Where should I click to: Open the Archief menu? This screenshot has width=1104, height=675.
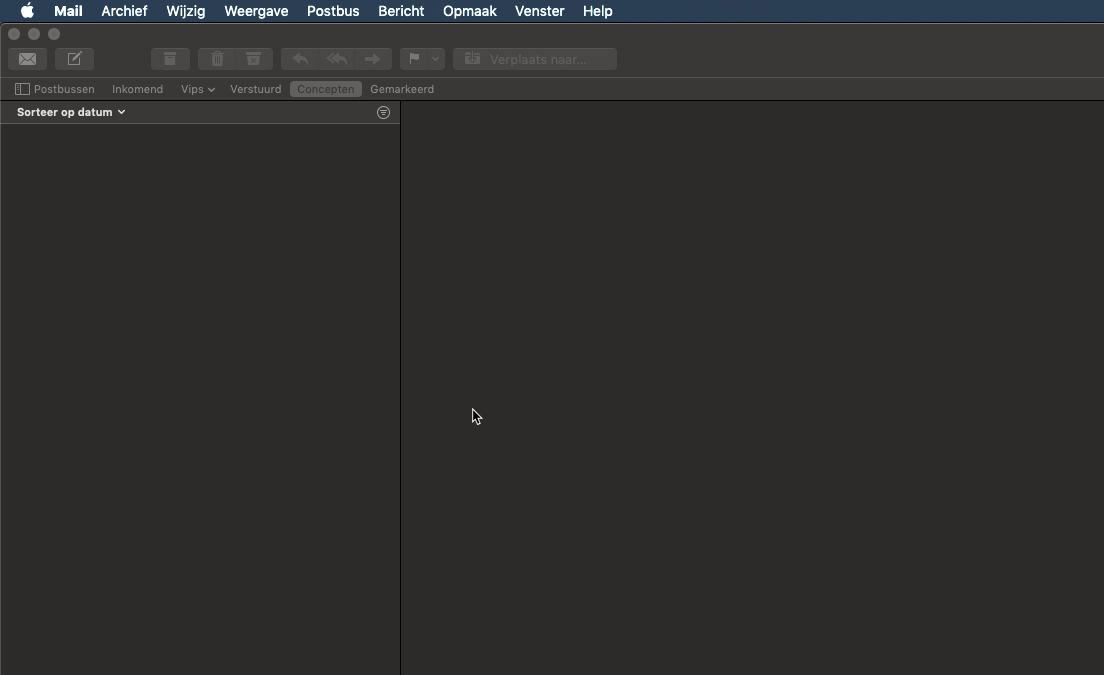(x=124, y=11)
